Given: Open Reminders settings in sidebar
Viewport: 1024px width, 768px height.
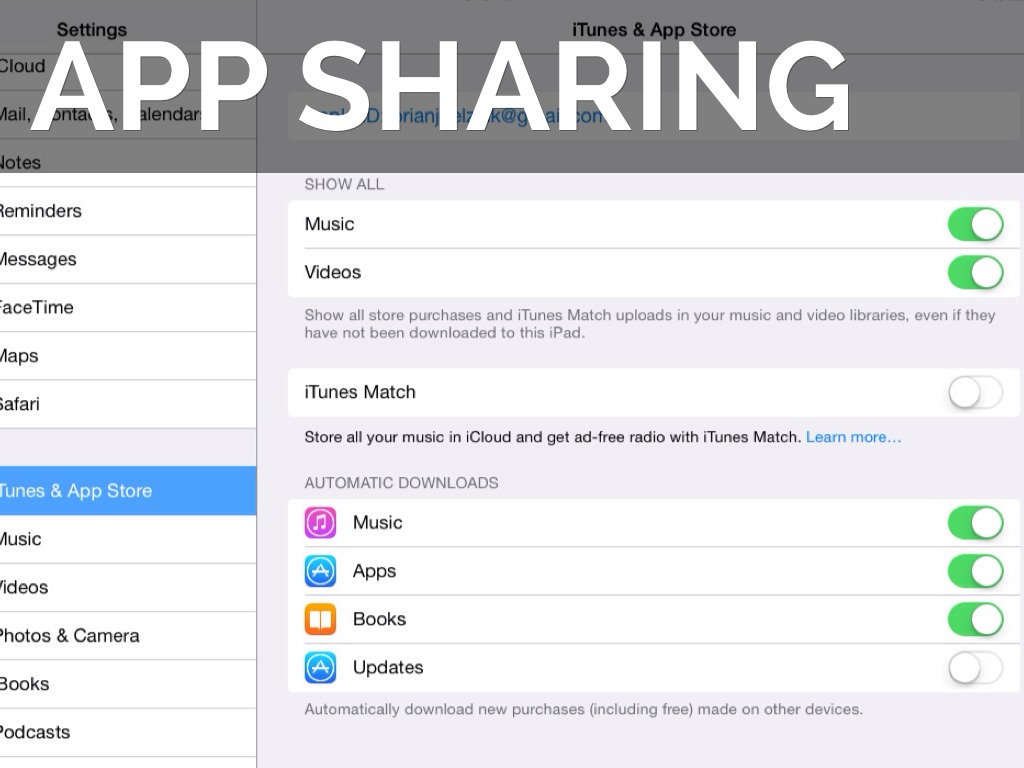Looking at the screenshot, I should click(x=60, y=211).
